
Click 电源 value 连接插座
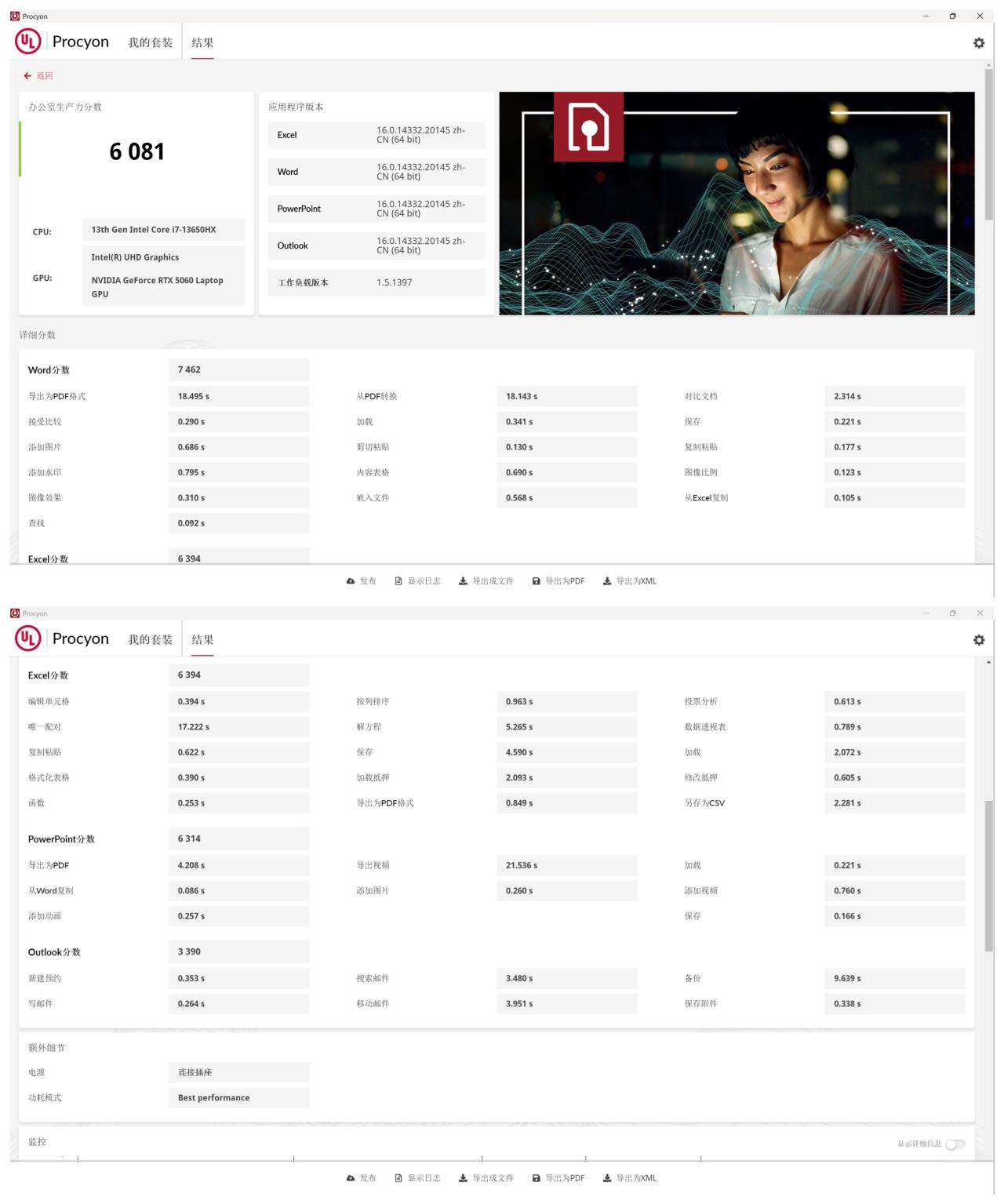click(x=238, y=1072)
